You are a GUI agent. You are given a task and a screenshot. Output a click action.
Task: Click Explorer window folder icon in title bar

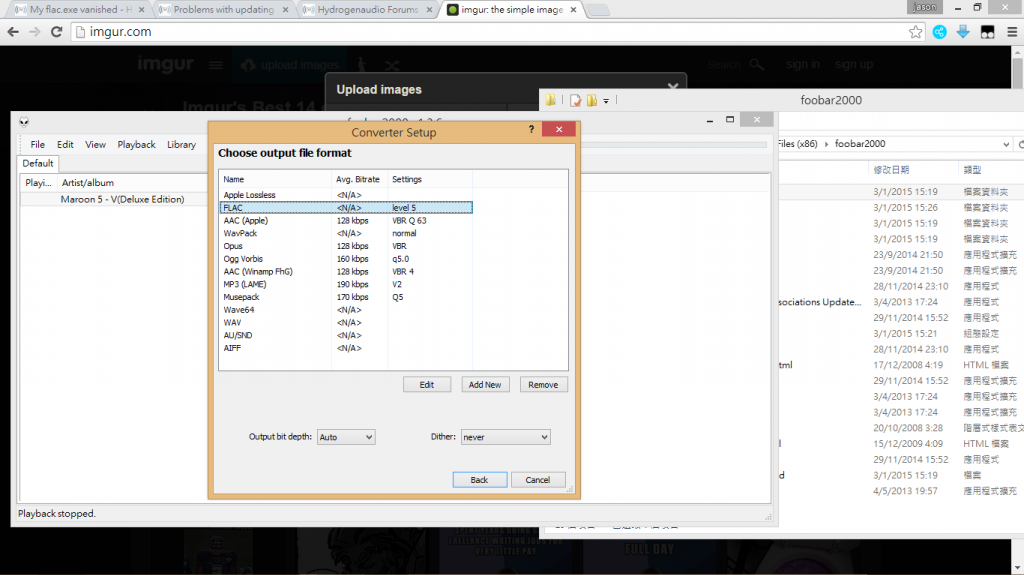pos(551,100)
